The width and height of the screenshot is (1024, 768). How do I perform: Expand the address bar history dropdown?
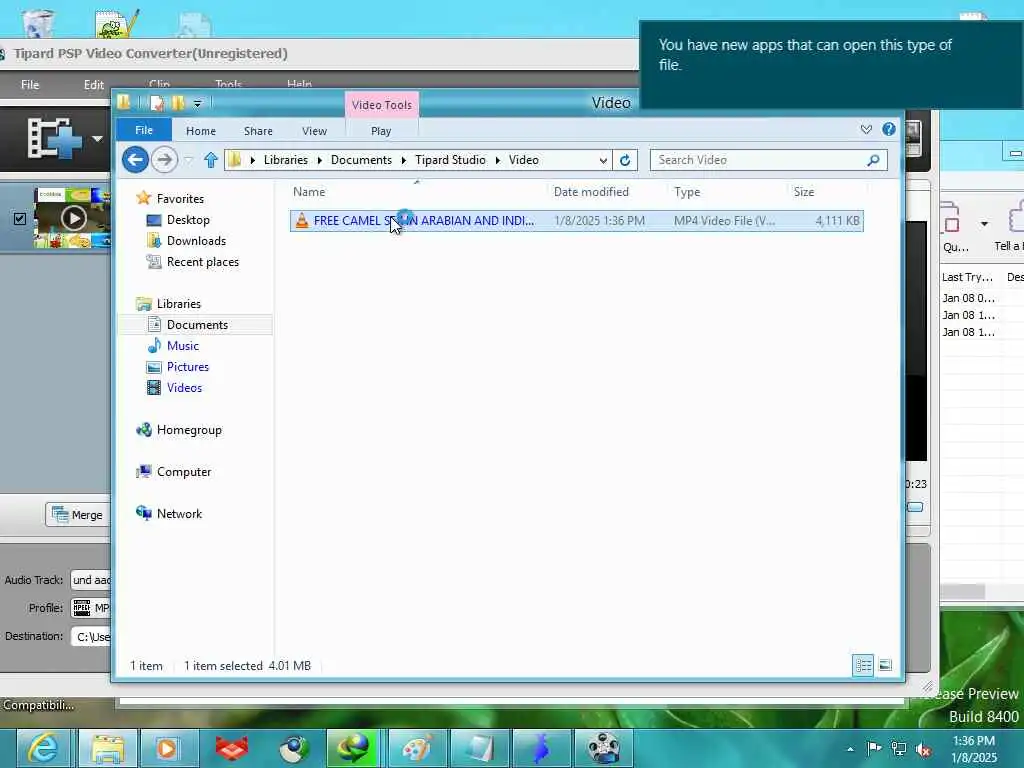tap(603, 161)
